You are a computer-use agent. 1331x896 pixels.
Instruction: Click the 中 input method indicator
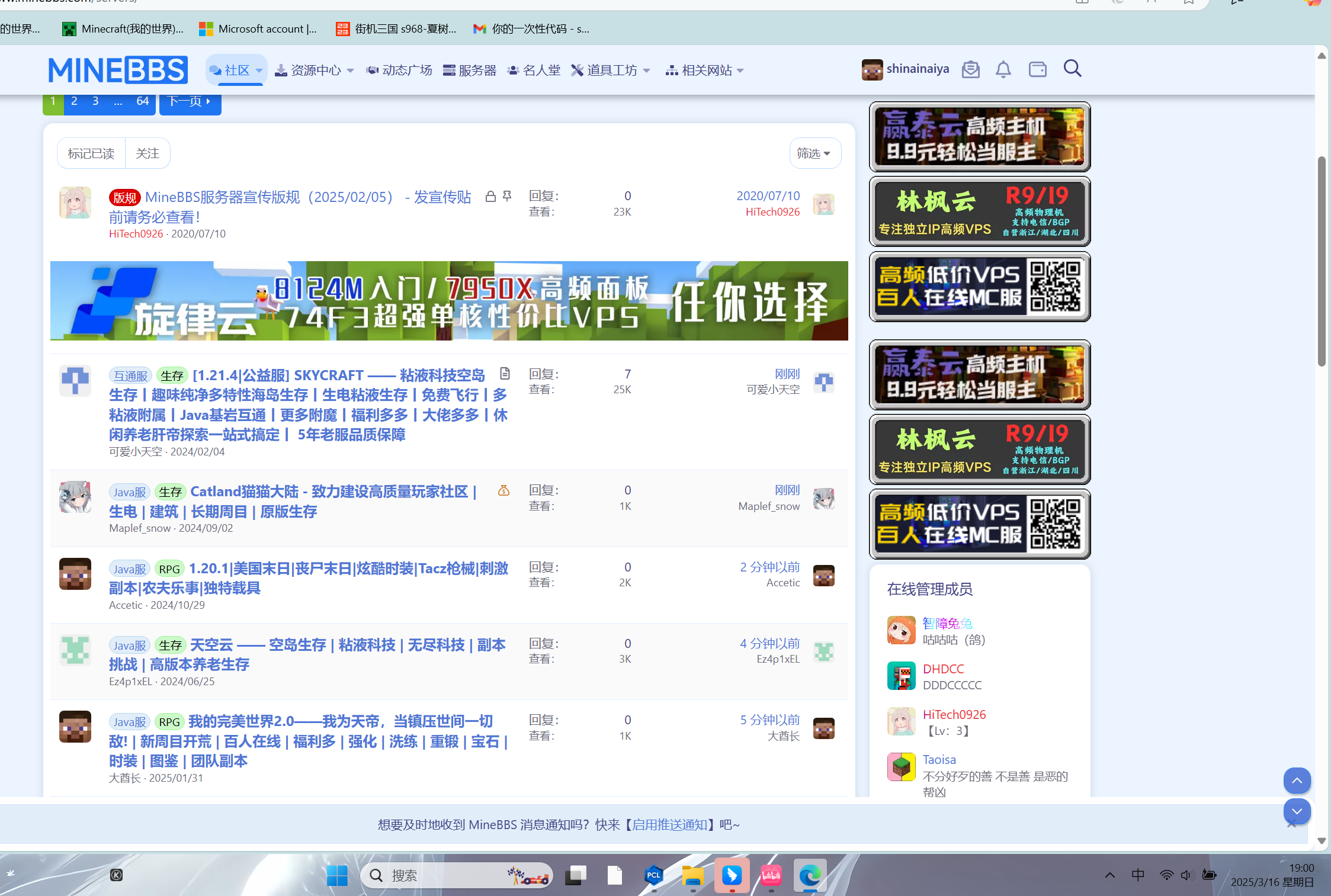point(1138,875)
